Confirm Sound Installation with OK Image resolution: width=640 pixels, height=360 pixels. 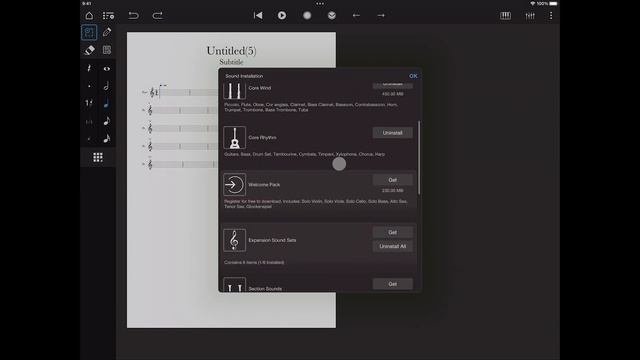pyautogui.click(x=413, y=76)
